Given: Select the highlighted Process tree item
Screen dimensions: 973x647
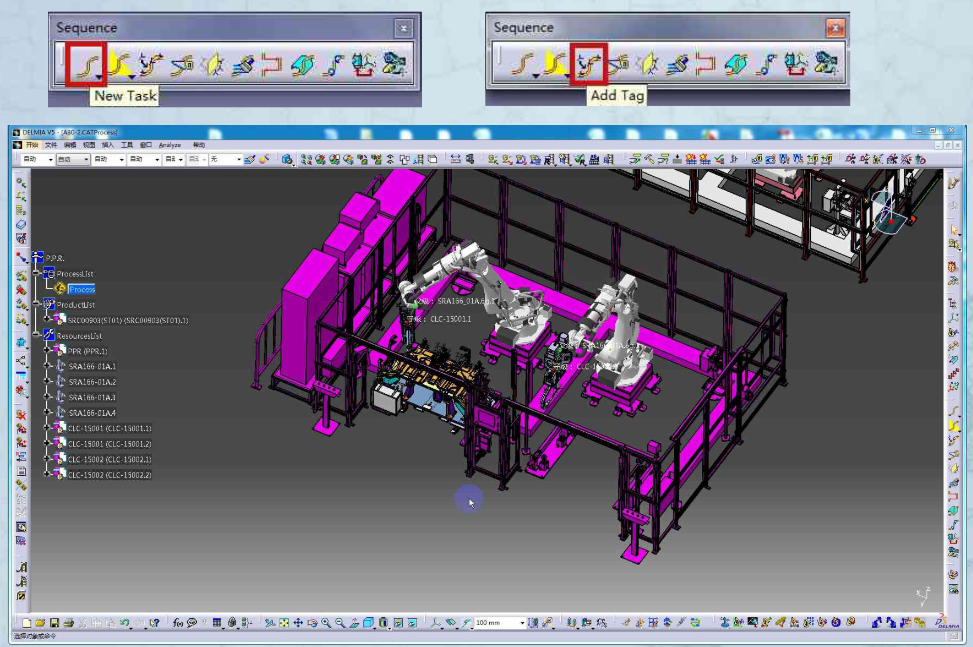Looking at the screenshot, I should pos(81,289).
